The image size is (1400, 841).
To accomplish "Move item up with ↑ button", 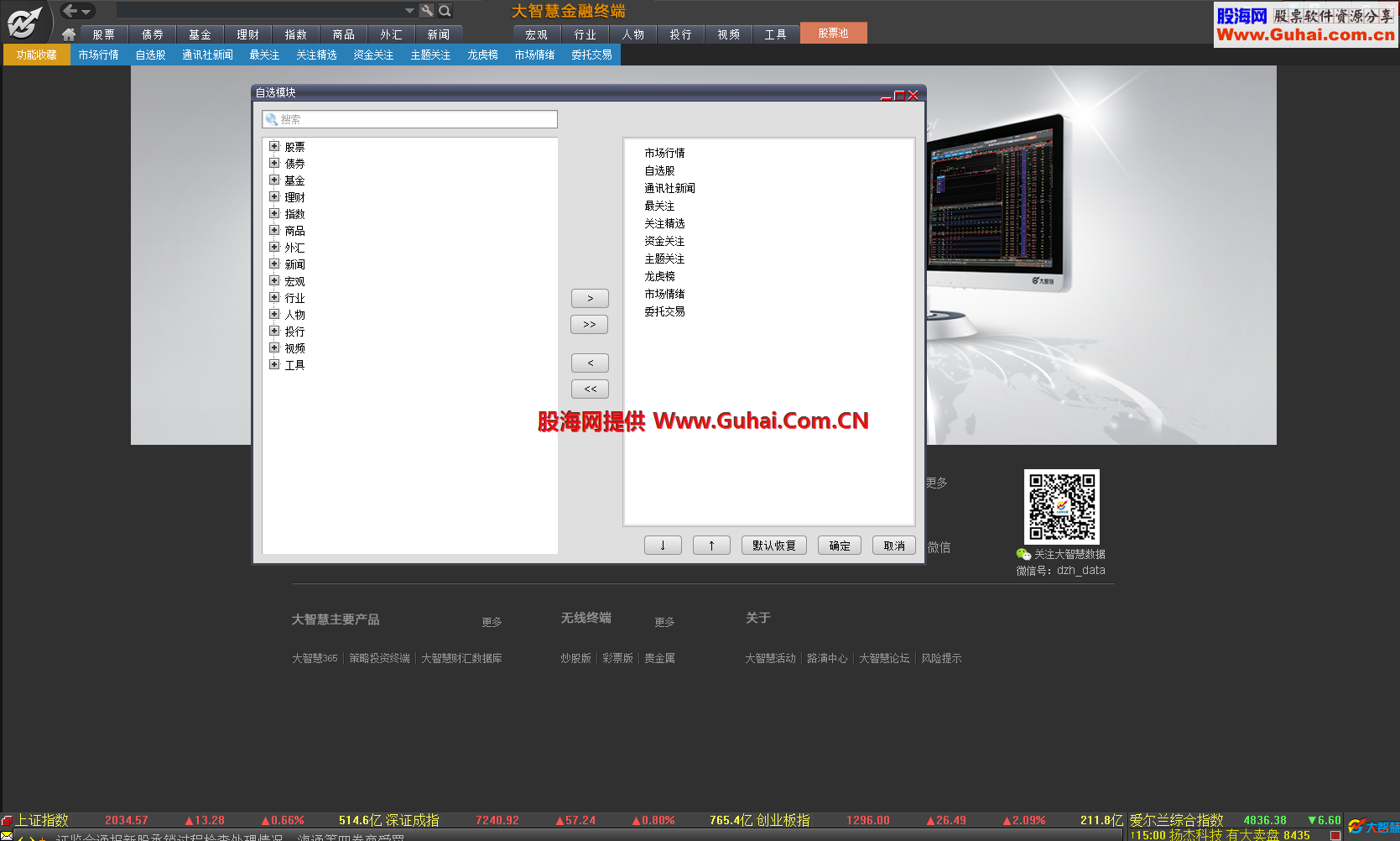I will pyautogui.click(x=711, y=546).
